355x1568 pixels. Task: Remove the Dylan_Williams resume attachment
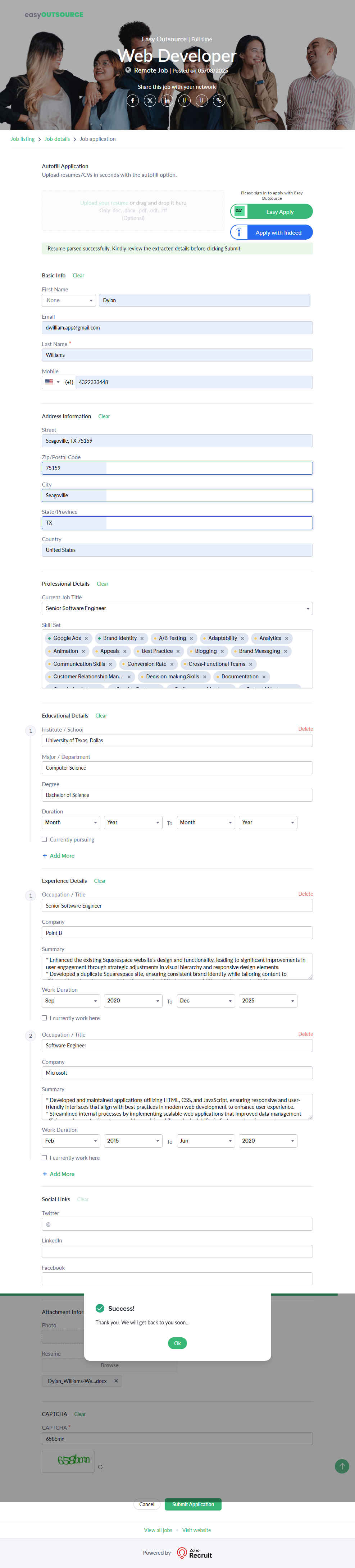[116, 1381]
